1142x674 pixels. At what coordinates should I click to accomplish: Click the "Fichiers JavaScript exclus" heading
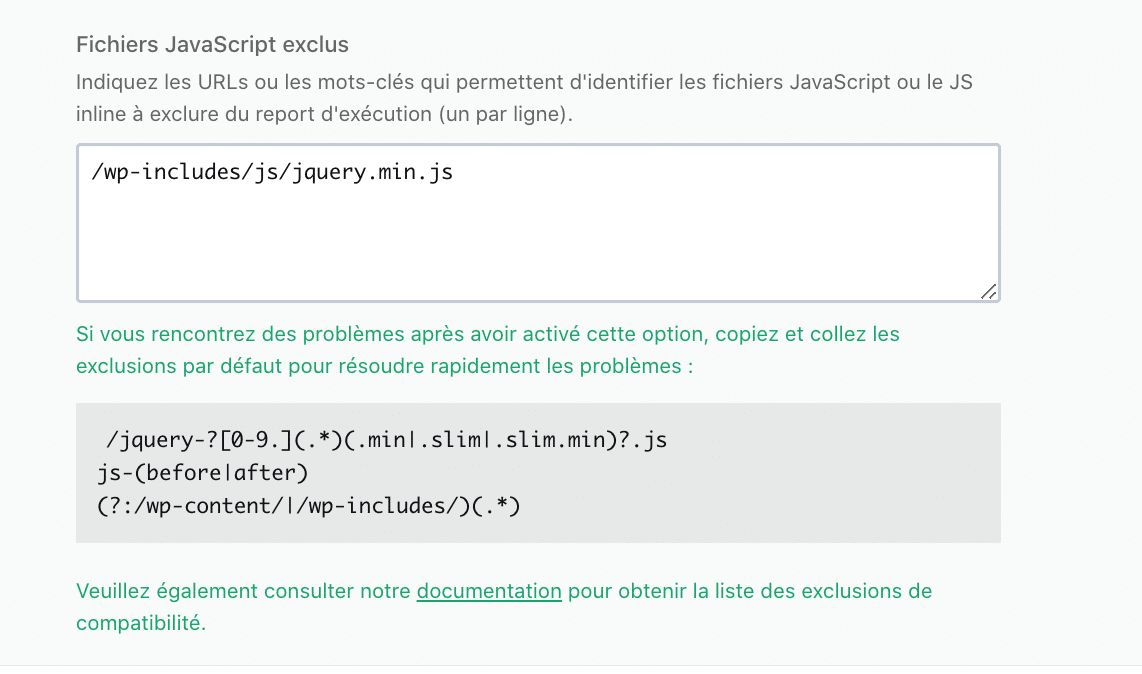(212, 45)
